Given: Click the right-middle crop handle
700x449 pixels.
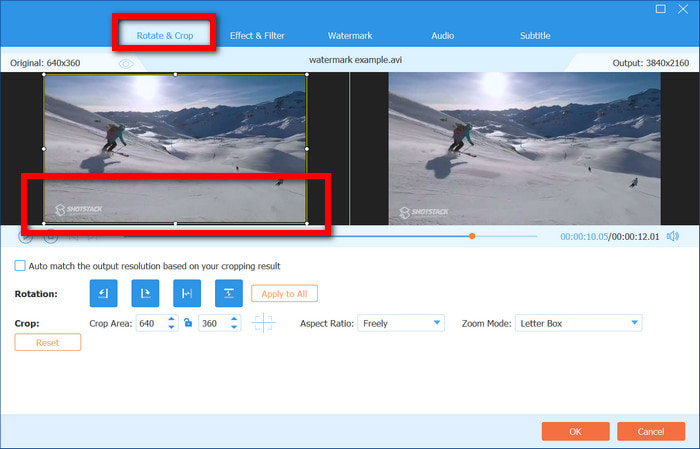Looking at the screenshot, I should pos(307,149).
